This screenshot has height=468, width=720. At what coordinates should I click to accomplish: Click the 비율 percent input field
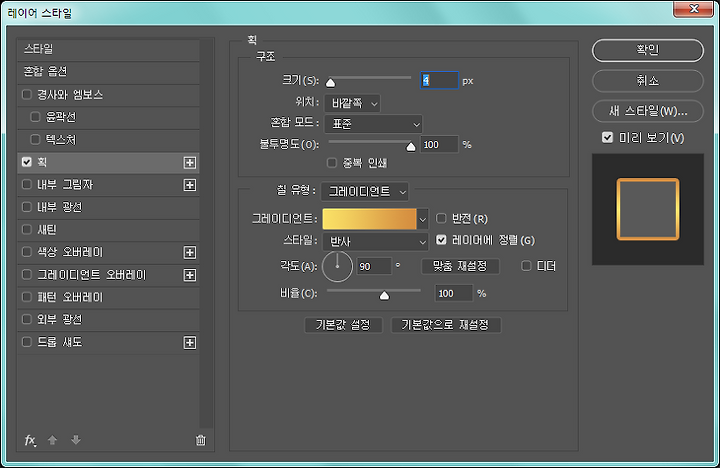click(x=454, y=293)
